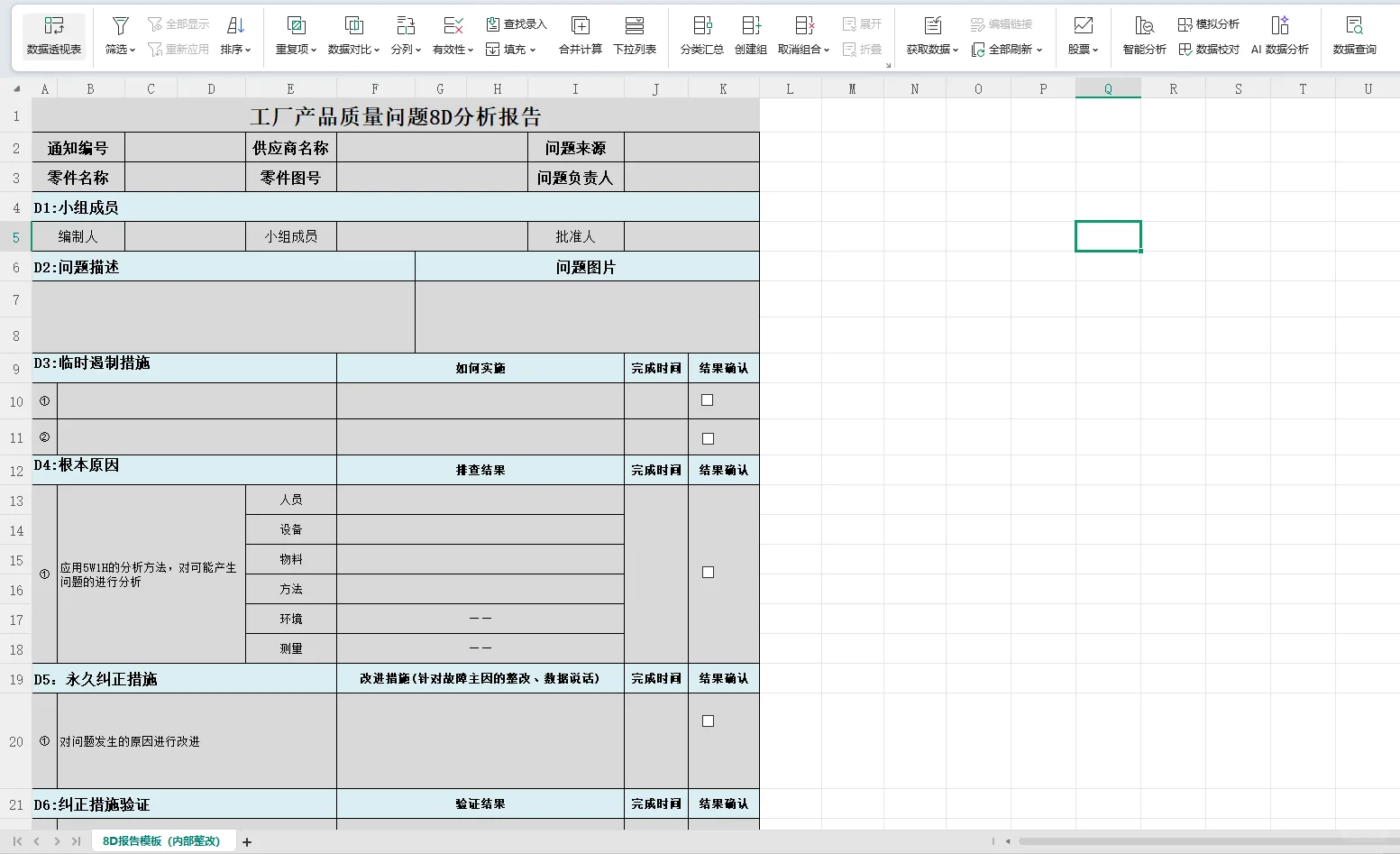Screen dimensions: 1400x854
Task: Click the 填充 fill button
Action: pos(510,50)
